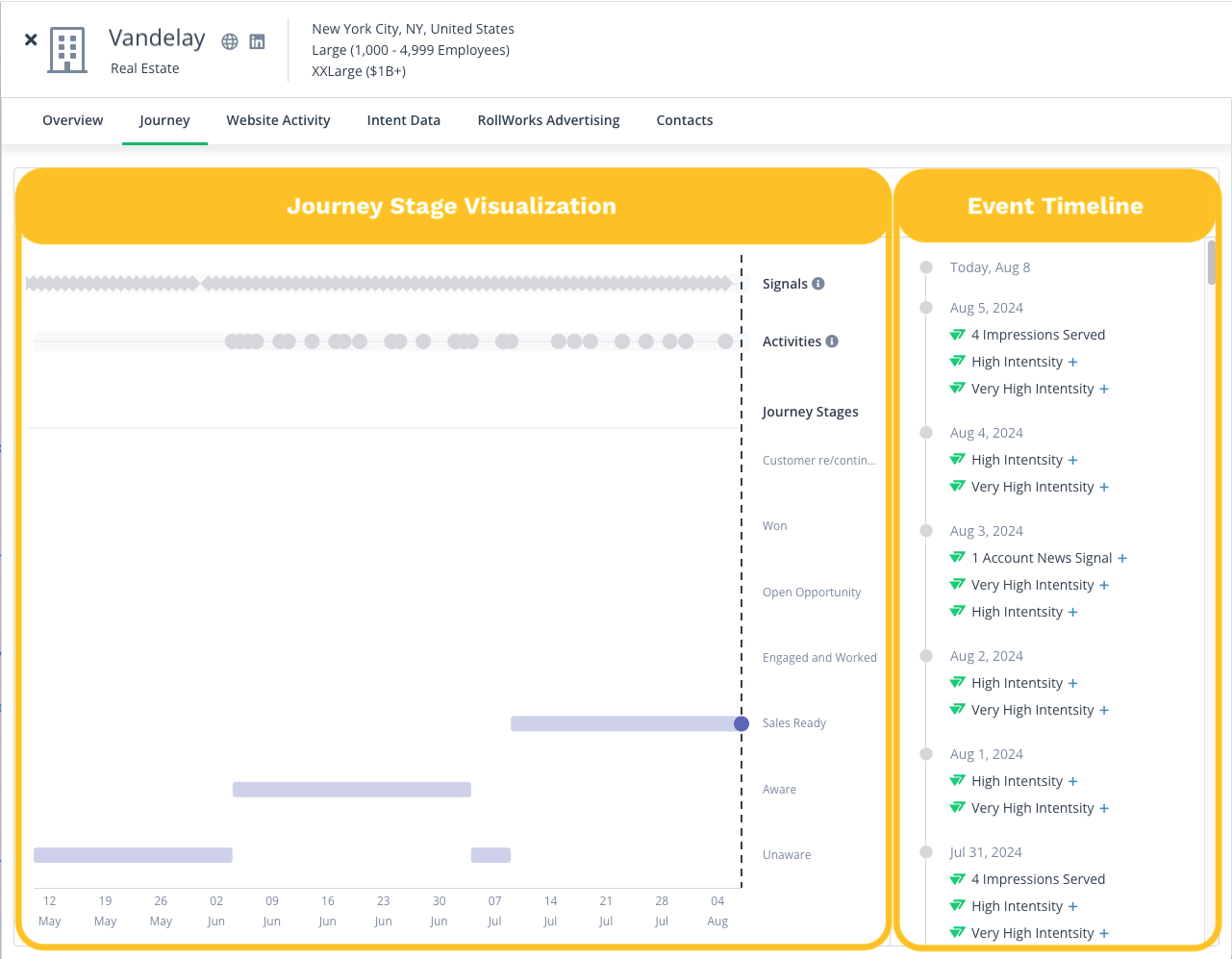
Task: Click the Unaware stage label
Action: point(787,855)
